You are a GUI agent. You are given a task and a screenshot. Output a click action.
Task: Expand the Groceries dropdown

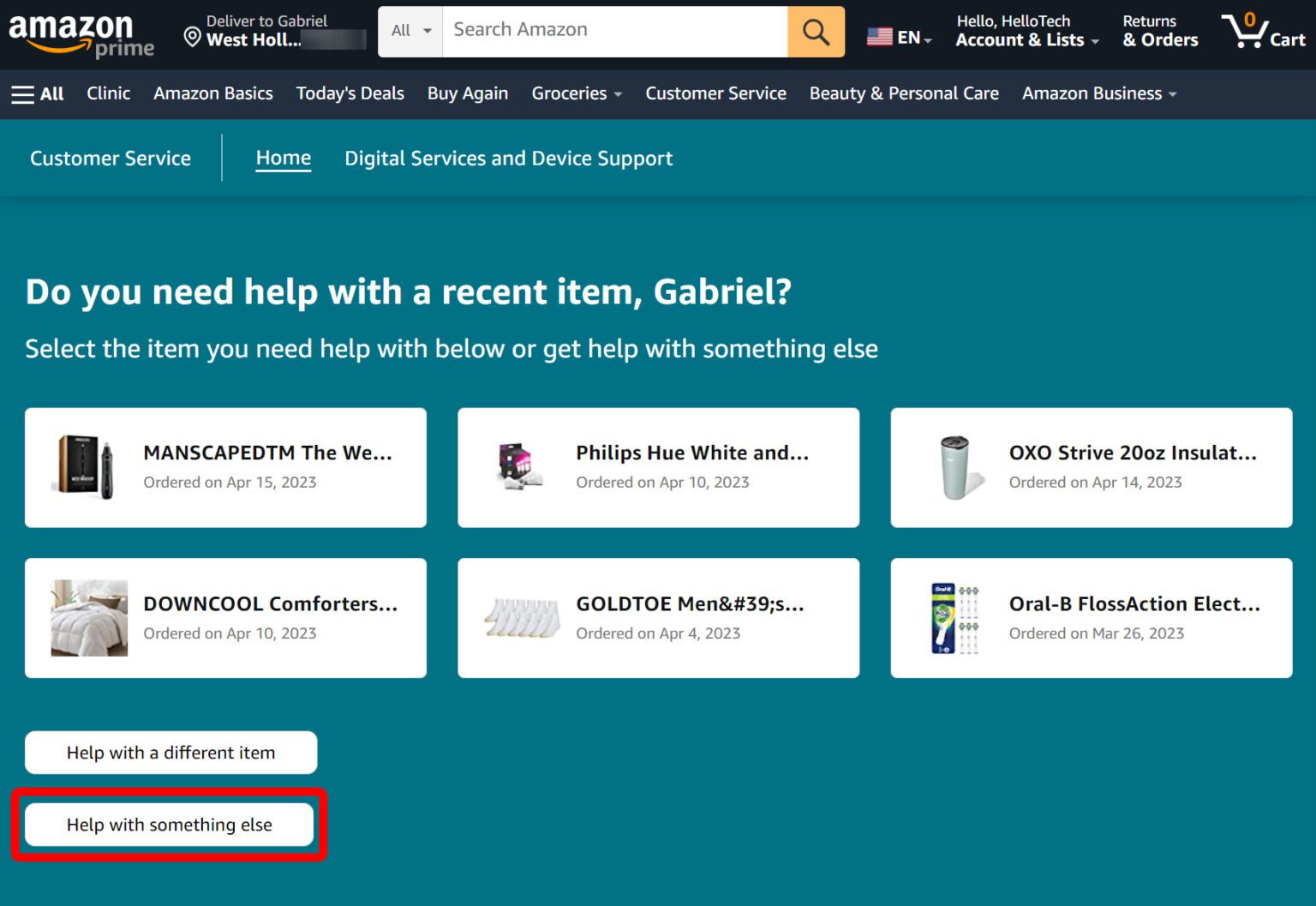tap(576, 93)
